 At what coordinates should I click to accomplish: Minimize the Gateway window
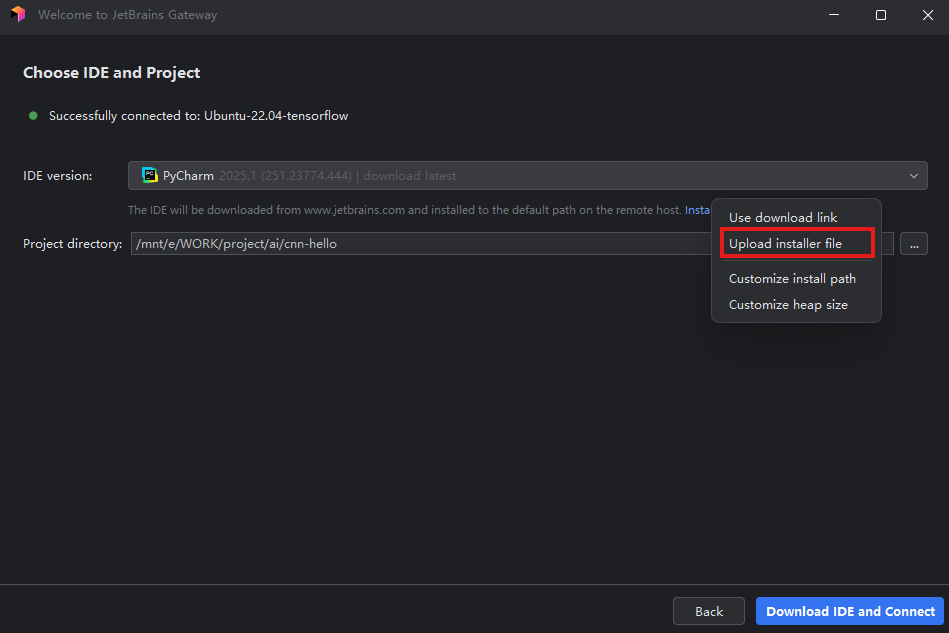834,15
